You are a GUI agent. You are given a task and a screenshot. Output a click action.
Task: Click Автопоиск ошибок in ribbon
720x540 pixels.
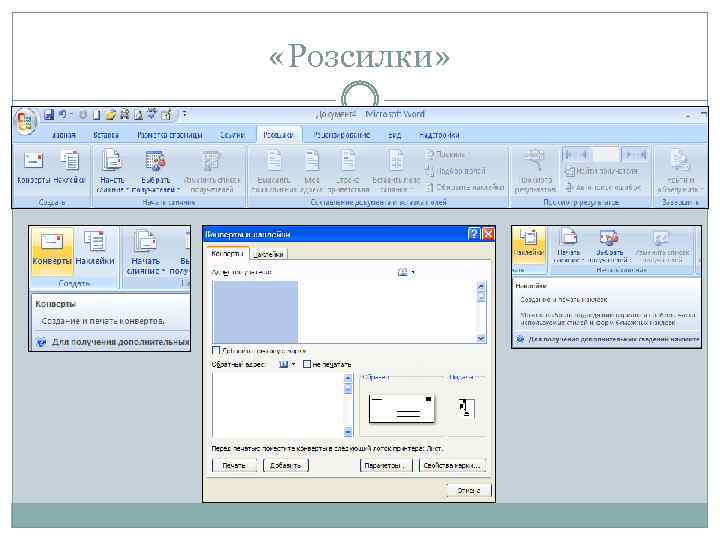pos(603,187)
